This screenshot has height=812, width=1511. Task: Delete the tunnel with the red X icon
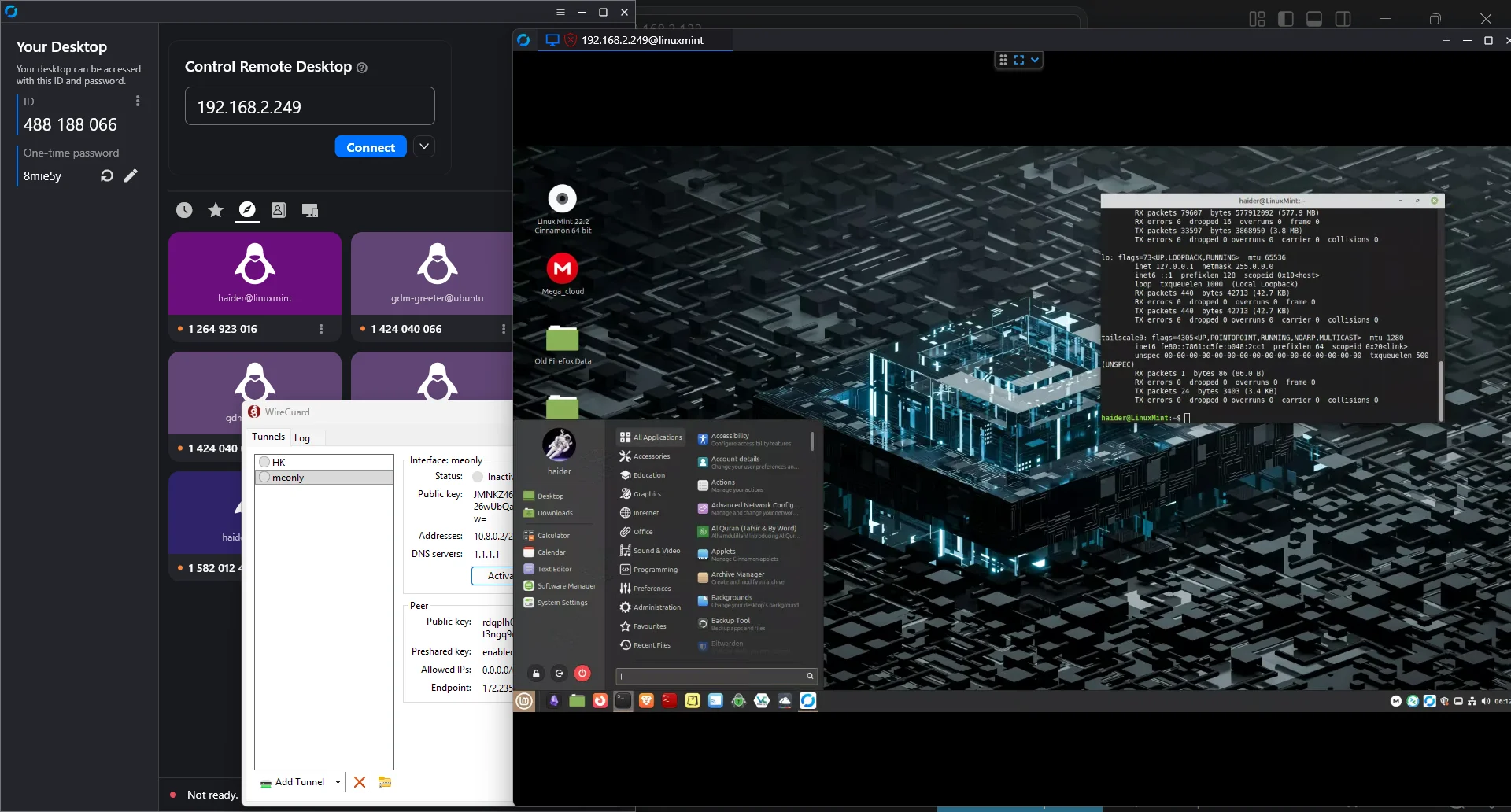(360, 782)
